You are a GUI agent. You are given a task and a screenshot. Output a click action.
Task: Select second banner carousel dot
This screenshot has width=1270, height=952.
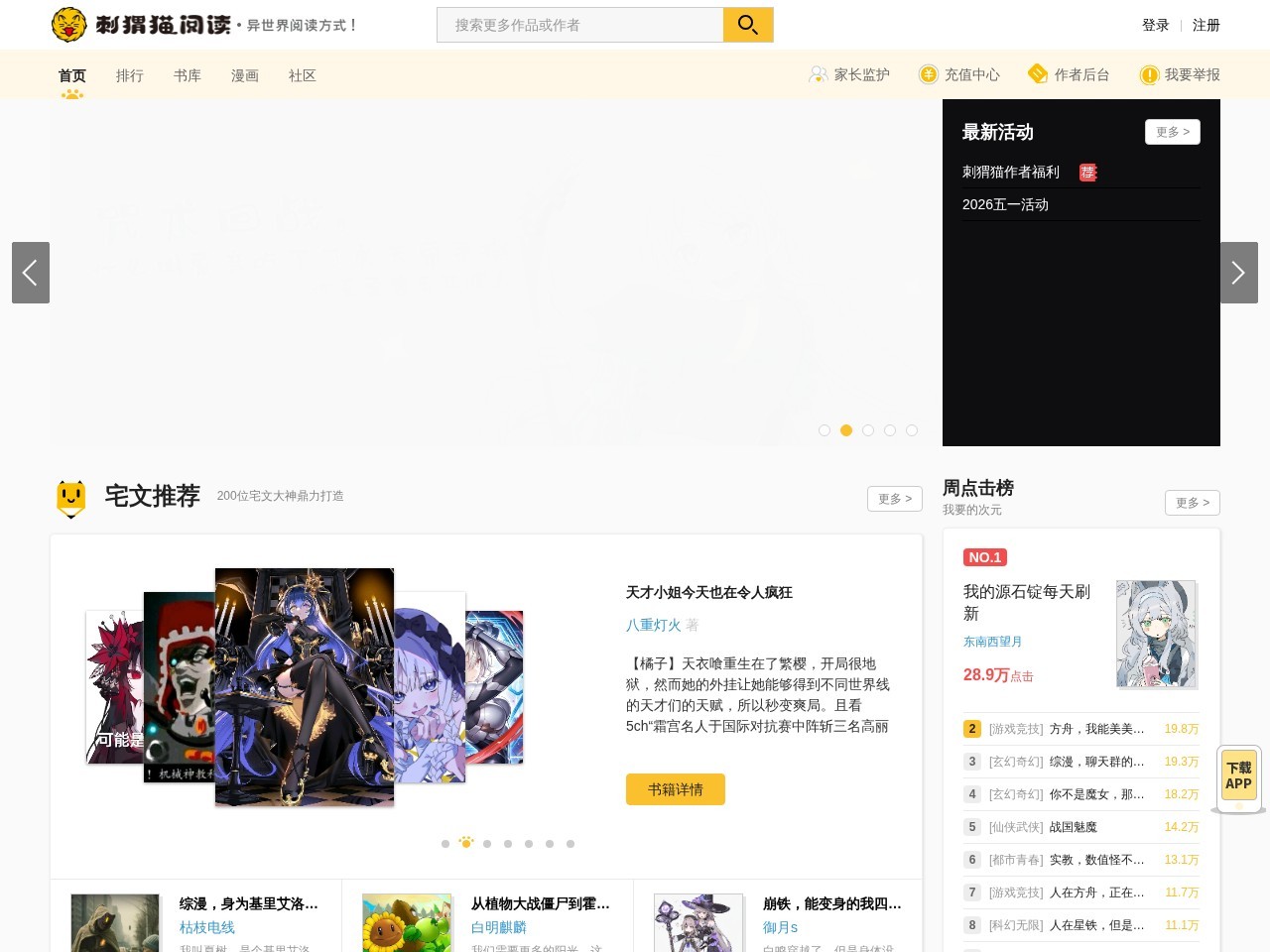click(x=846, y=430)
